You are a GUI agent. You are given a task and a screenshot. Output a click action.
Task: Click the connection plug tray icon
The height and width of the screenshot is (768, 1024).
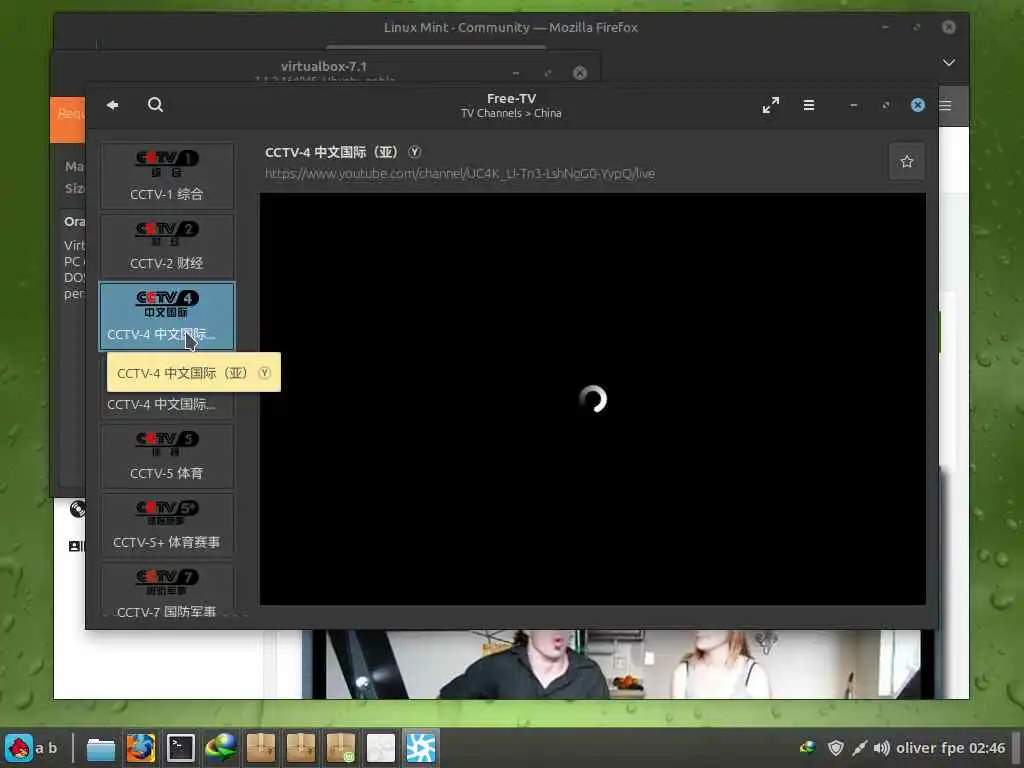(x=859, y=748)
